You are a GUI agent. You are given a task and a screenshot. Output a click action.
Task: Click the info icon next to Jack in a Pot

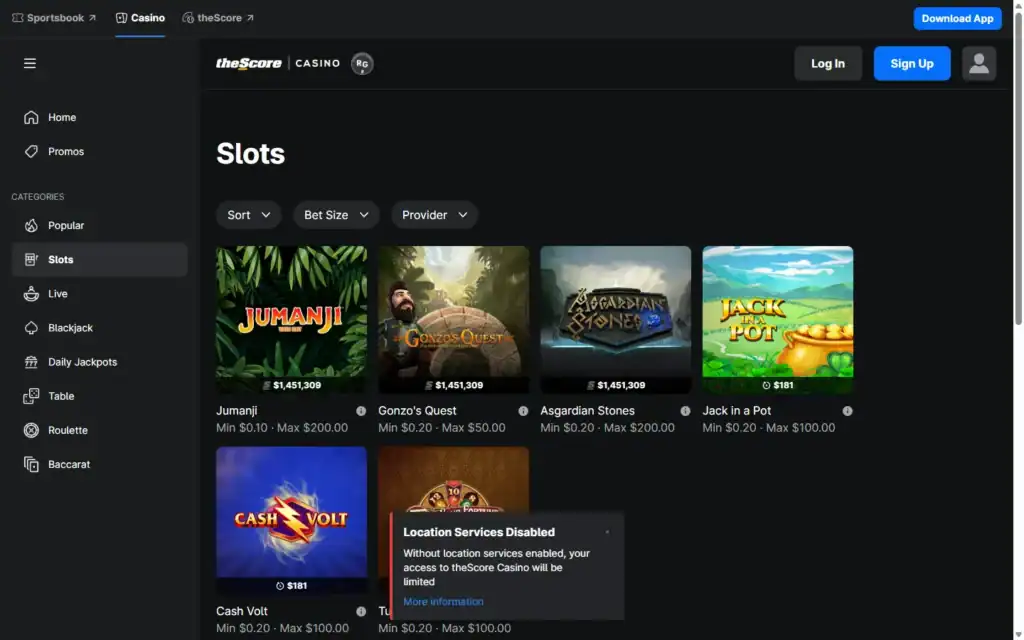(847, 411)
